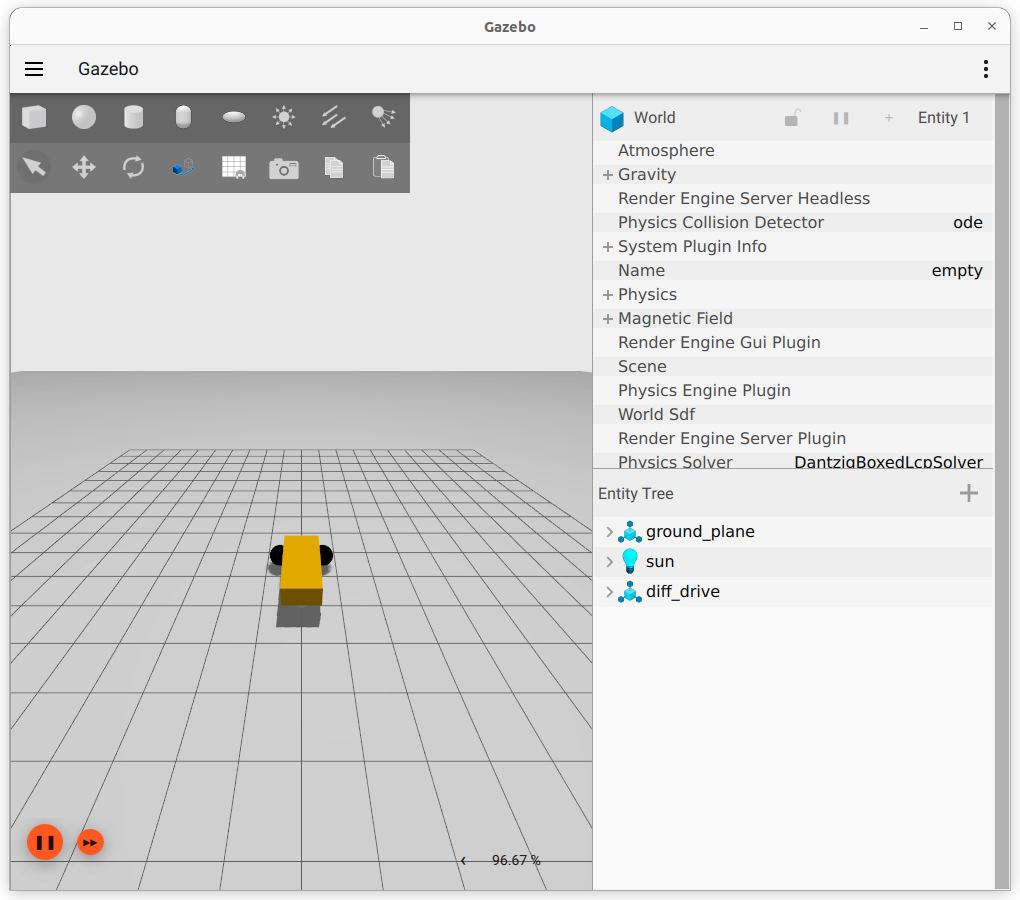This screenshot has width=1020, height=900.
Task: Expand the ground_plane entity in the tree
Action: tap(609, 532)
